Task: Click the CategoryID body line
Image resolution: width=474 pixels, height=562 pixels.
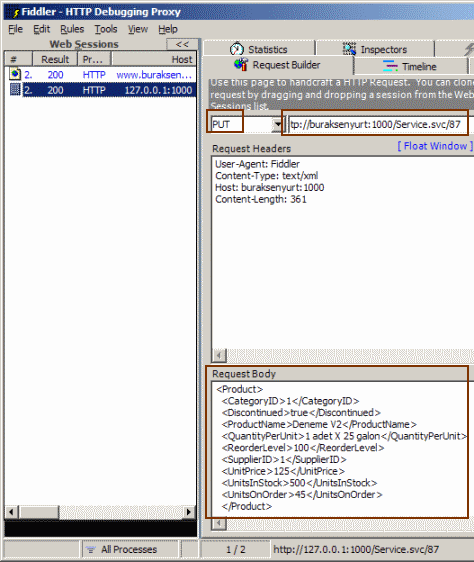Action: tap(290, 401)
